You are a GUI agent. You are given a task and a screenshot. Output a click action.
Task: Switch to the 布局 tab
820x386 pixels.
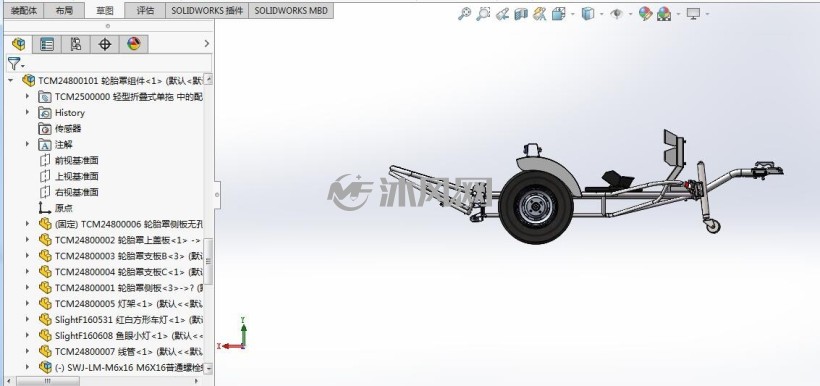64,10
